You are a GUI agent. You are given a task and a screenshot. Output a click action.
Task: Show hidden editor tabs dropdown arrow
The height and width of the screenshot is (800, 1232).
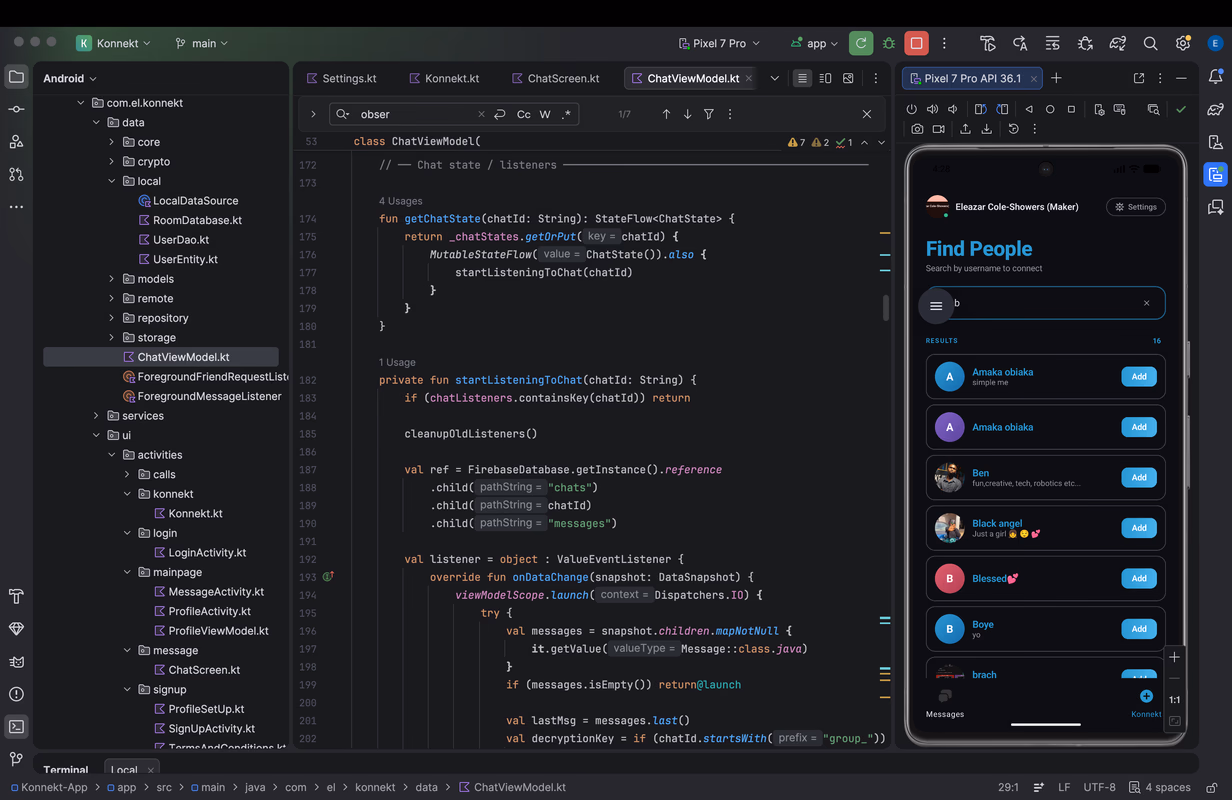coord(775,78)
